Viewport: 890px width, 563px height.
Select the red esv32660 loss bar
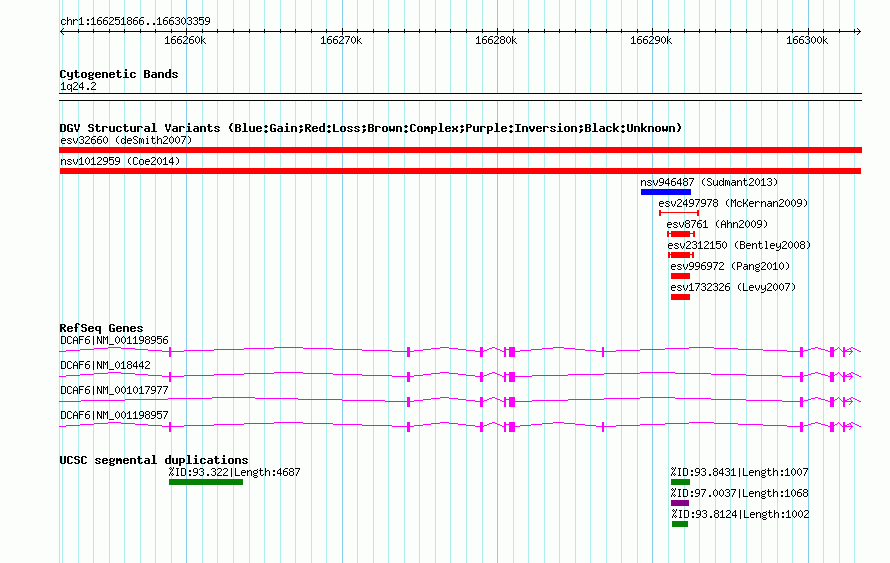tap(460, 150)
